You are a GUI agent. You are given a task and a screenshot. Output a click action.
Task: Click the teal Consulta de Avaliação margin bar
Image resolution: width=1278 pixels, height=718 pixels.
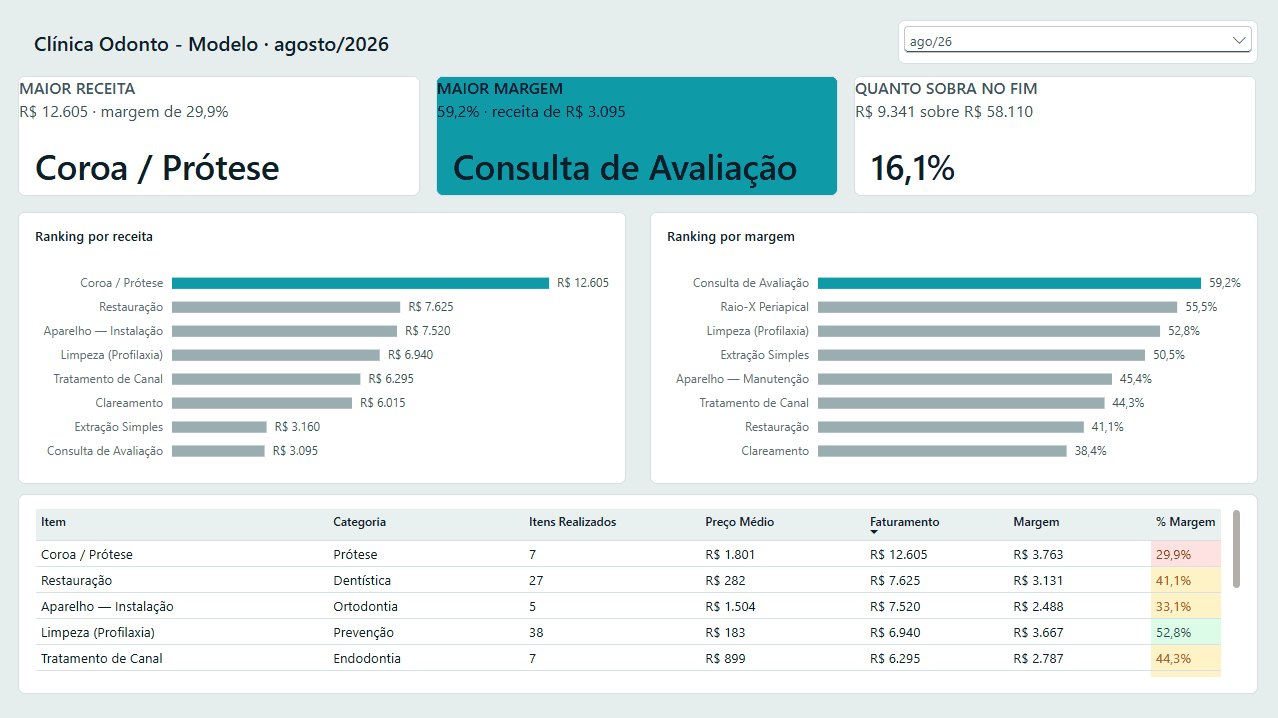tap(1009, 283)
